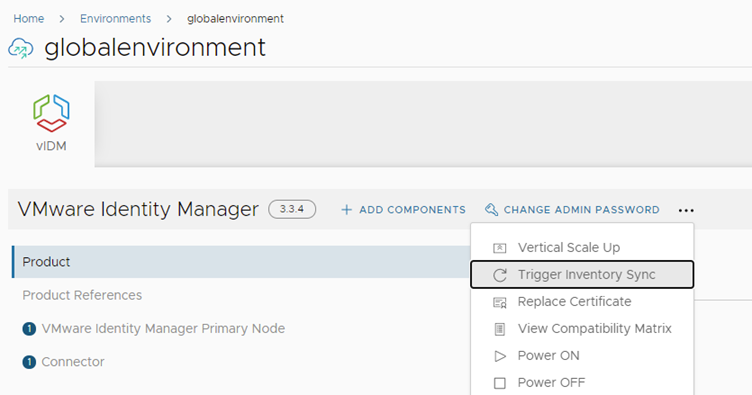The height and width of the screenshot is (395, 752).
Task: Click the document icon for Compatibility Matrix
Action: click(x=500, y=329)
